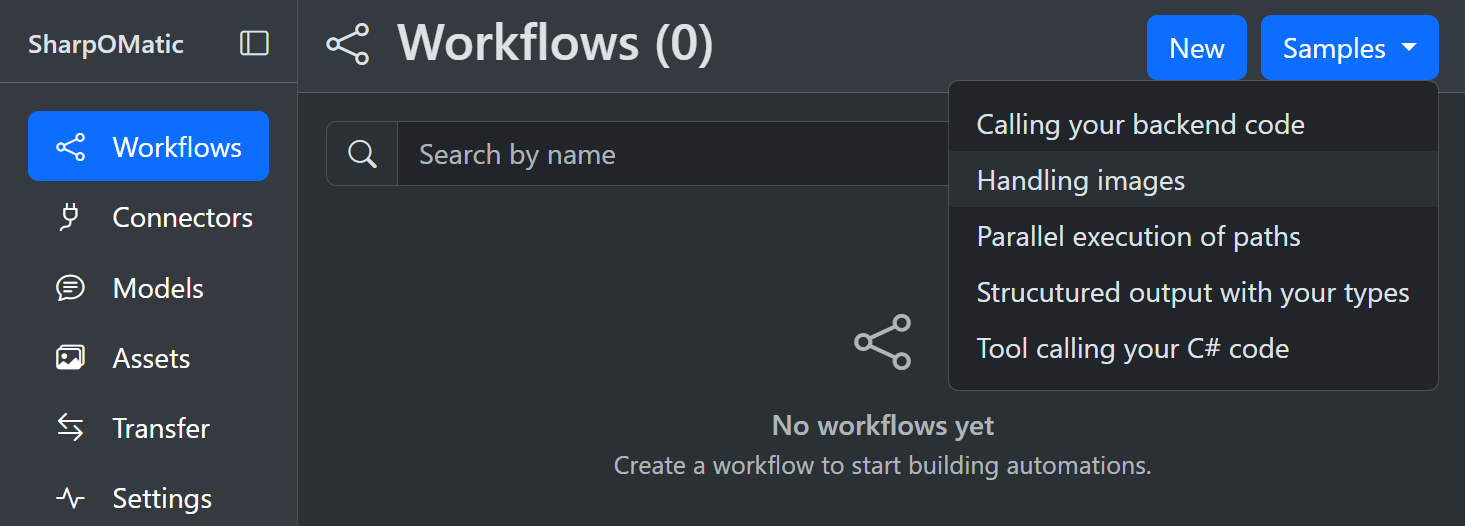Choose 'Handling images' sample

point(1080,180)
